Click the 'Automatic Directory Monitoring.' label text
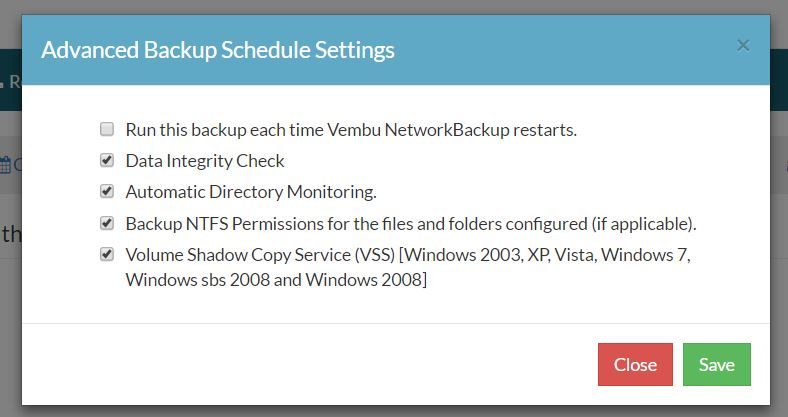 251,192
